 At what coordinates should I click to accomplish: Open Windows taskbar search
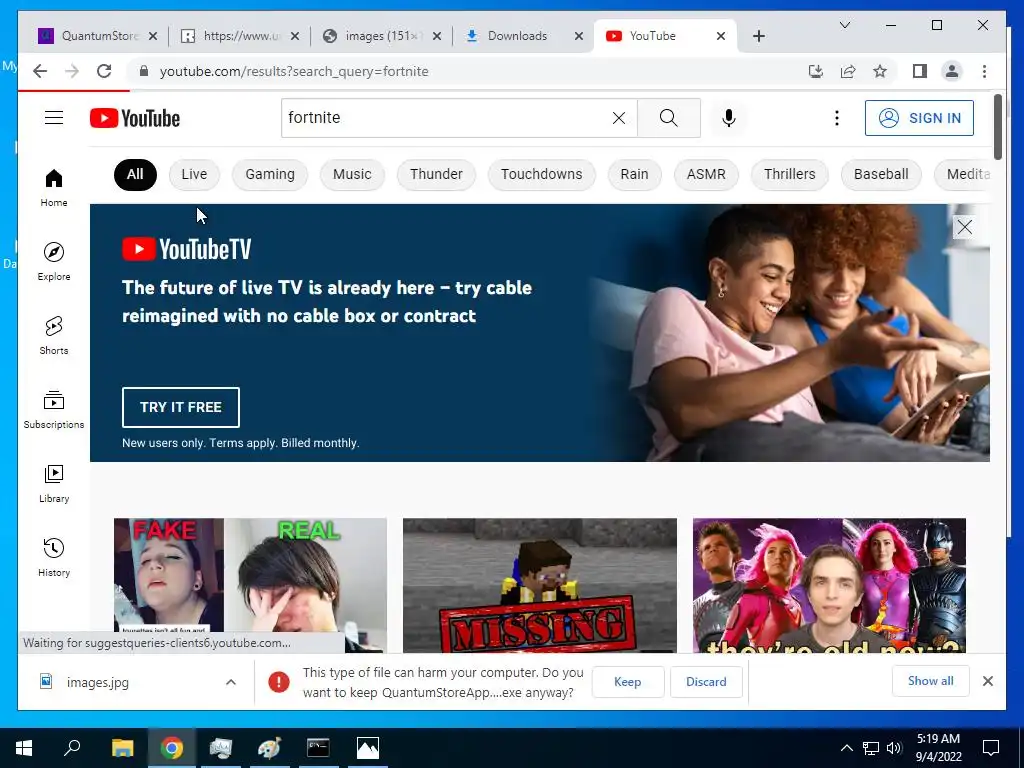[x=72, y=748]
